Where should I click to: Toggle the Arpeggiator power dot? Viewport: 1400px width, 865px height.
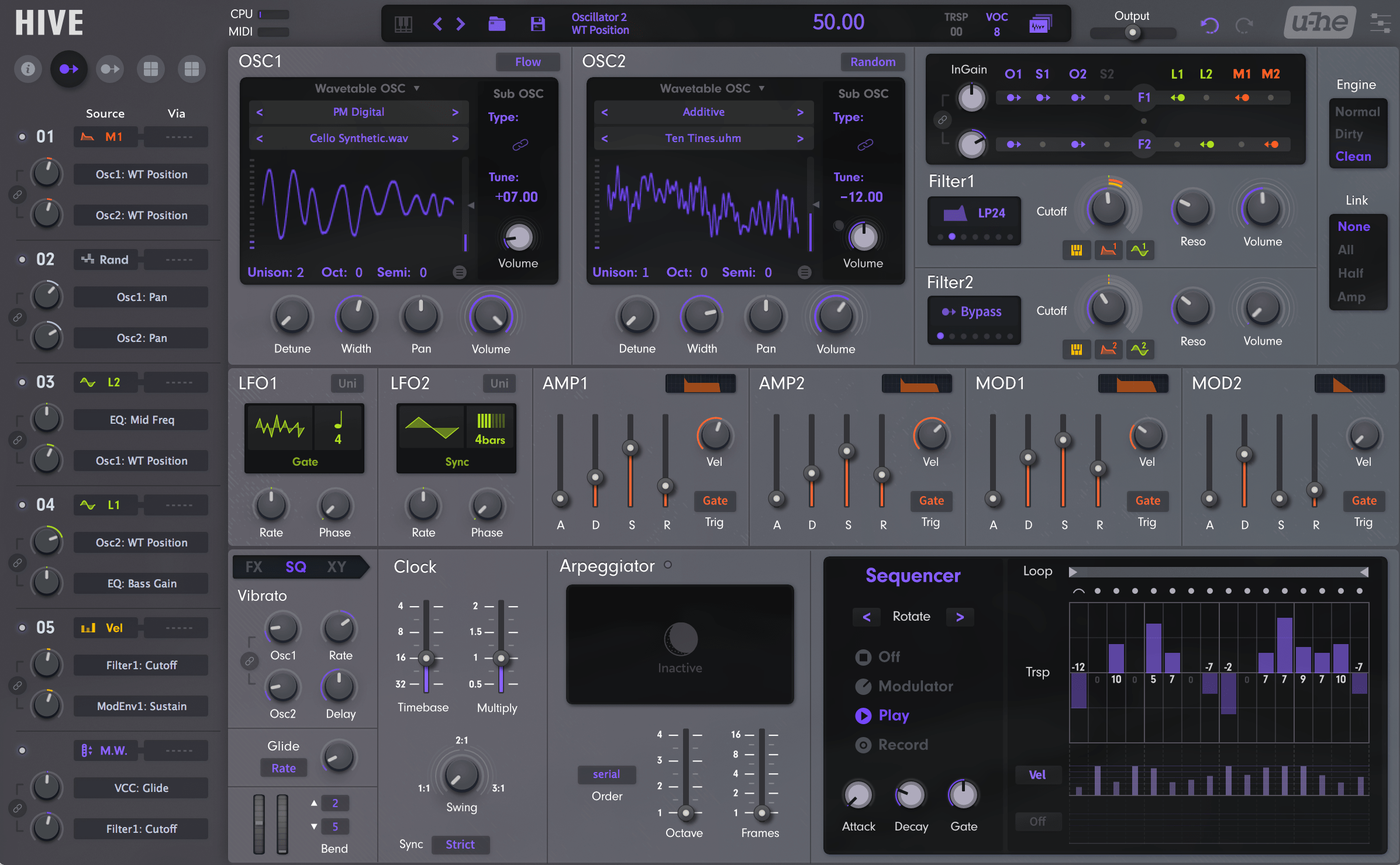click(668, 566)
